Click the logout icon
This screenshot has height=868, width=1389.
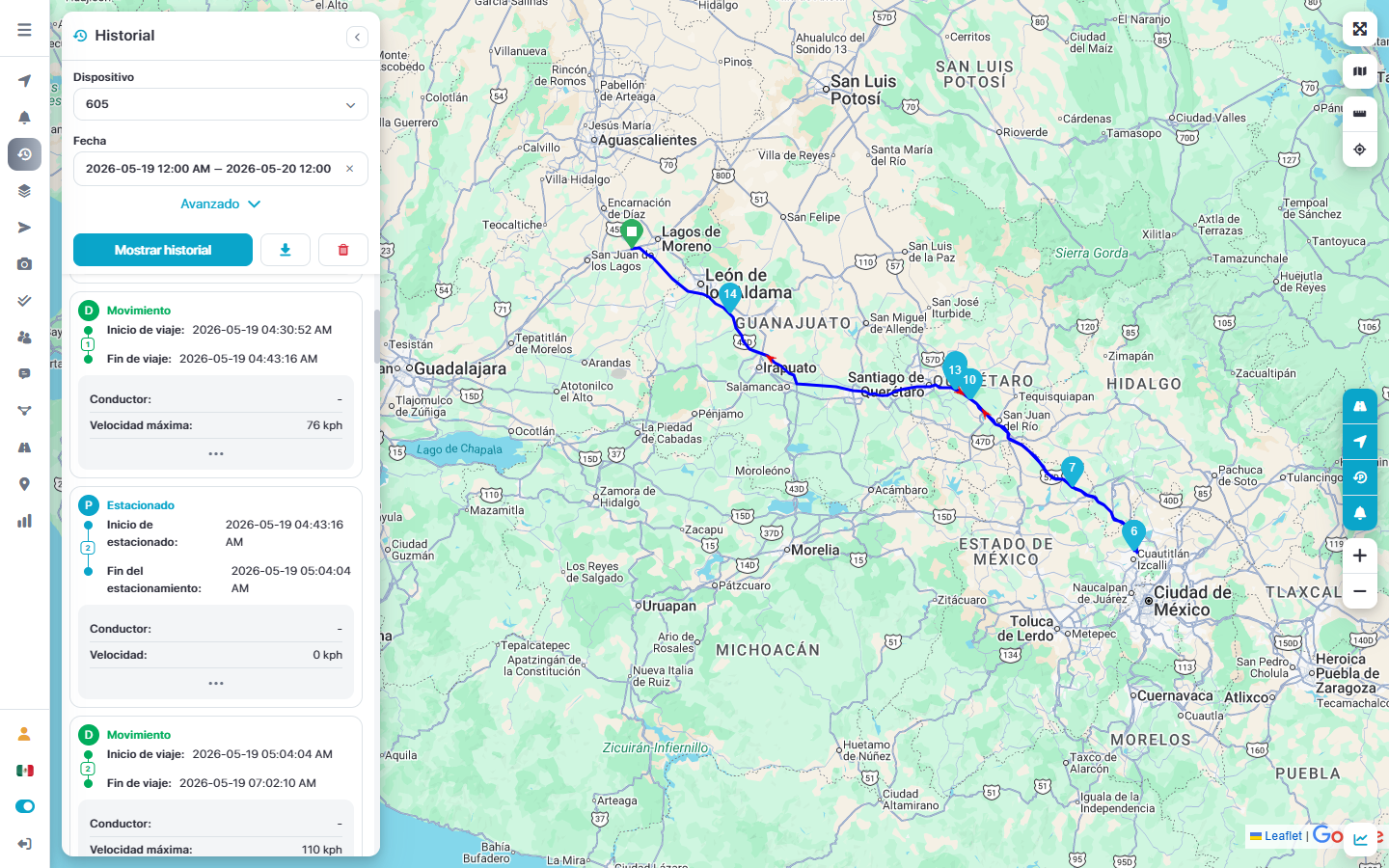(x=24, y=844)
